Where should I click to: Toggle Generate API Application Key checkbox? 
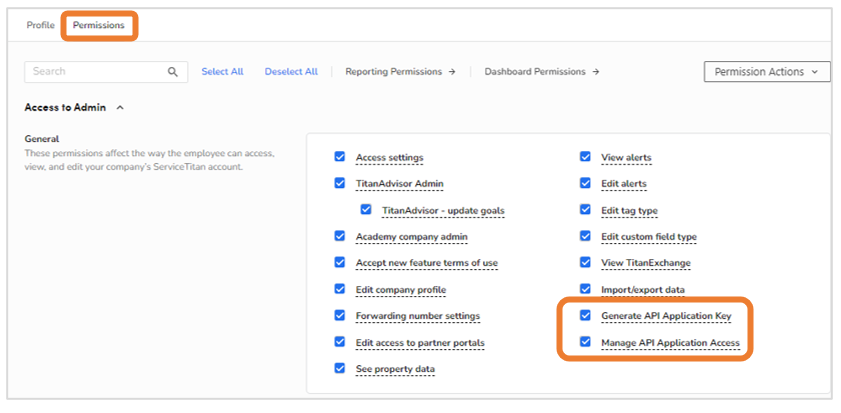[x=585, y=315]
